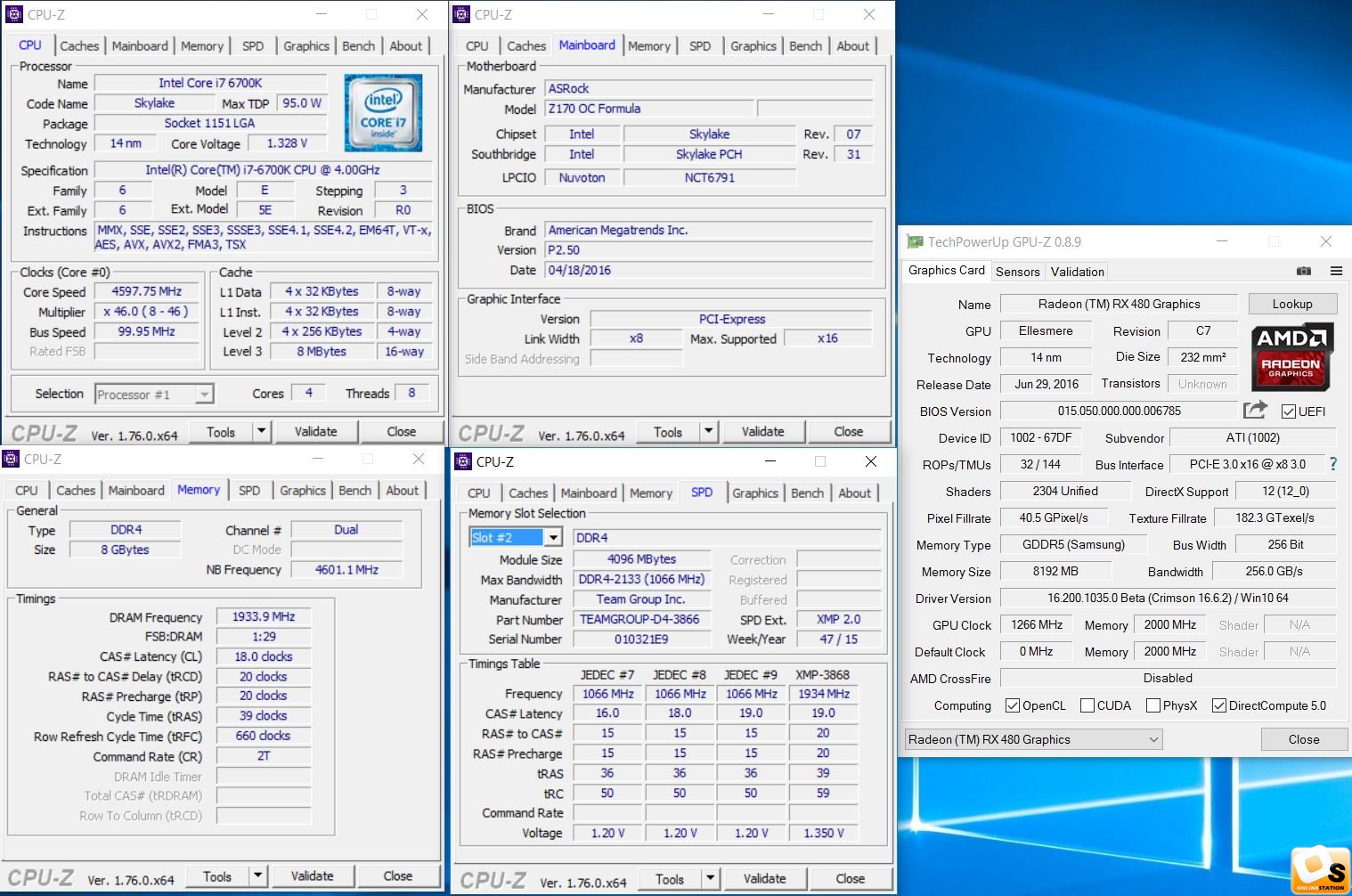Click Motherboard Model Z170 OC Formula field
This screenshot has height=896, width=1352.
(x=647, y=109)
